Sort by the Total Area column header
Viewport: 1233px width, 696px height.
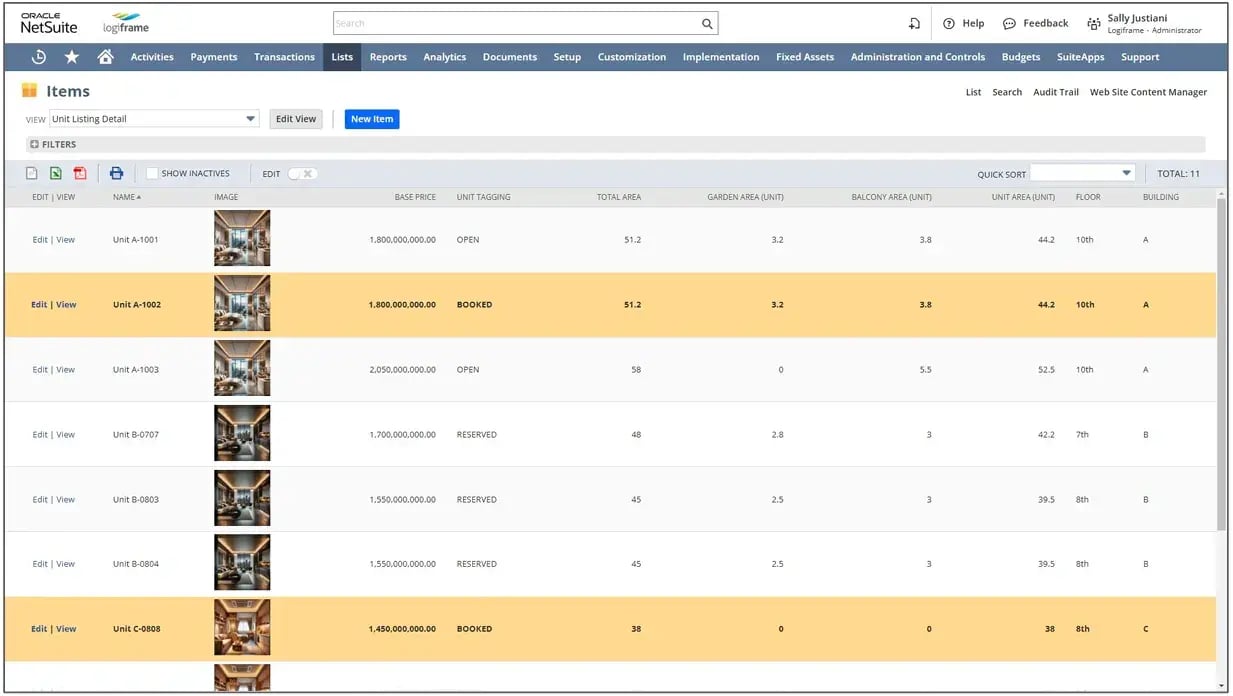tap(619, 197)
